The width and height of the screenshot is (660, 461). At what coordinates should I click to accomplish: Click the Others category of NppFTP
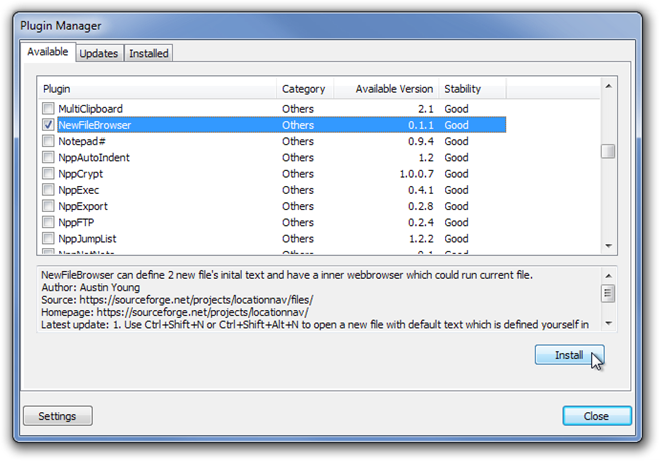tap(298, 222)
